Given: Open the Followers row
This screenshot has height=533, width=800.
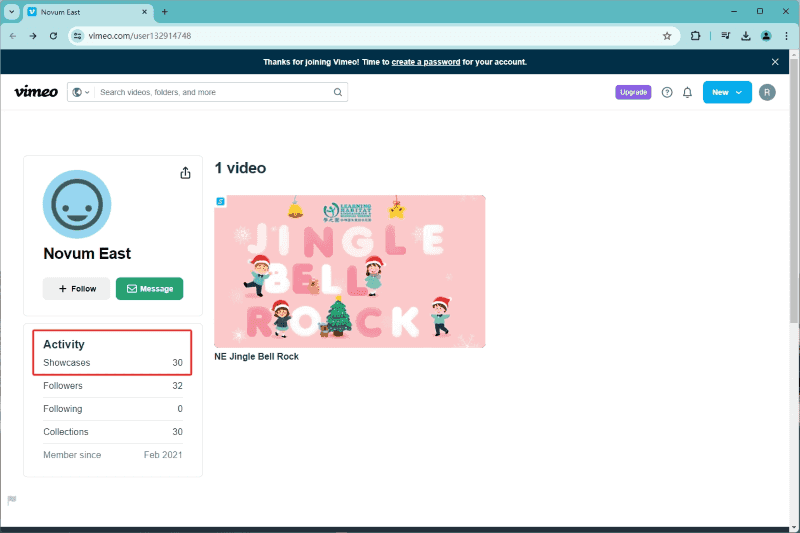Looking at the screenshot, I should 113,386.
